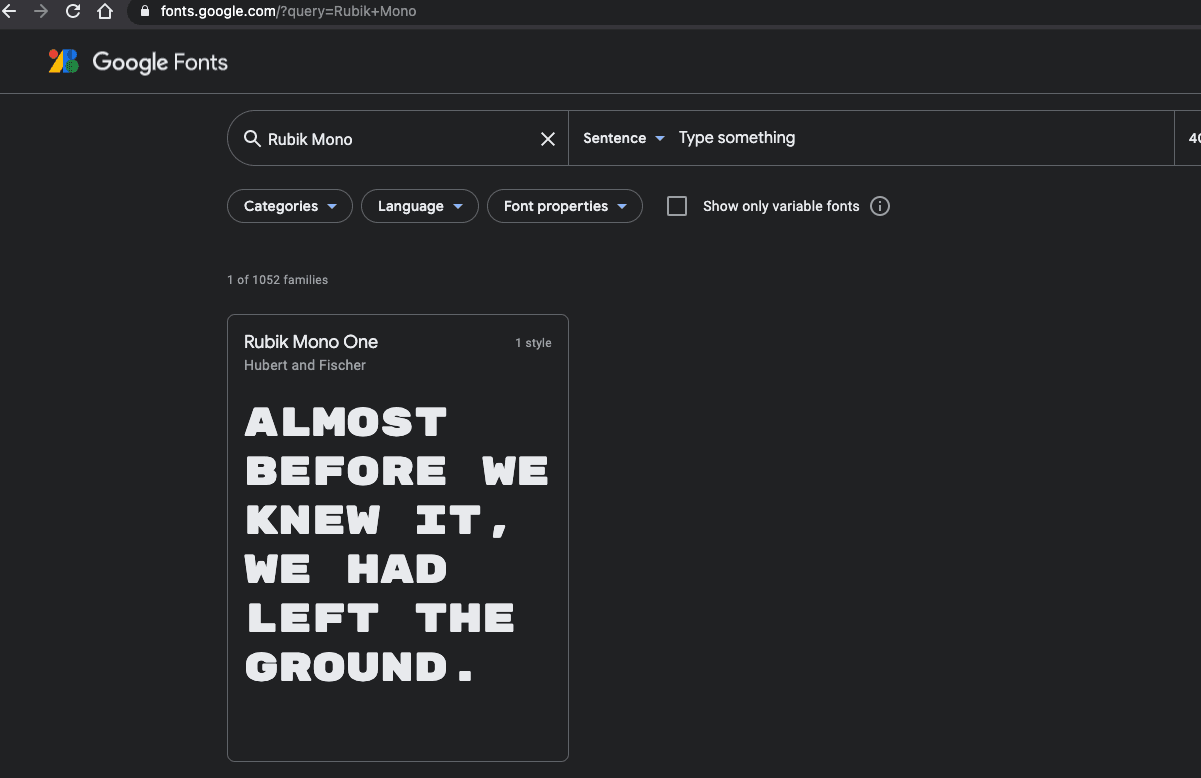The width and height of the screenshot is (1201, 778).
Task: Click the 1 of 1052 families text
Action: (278, 280)
